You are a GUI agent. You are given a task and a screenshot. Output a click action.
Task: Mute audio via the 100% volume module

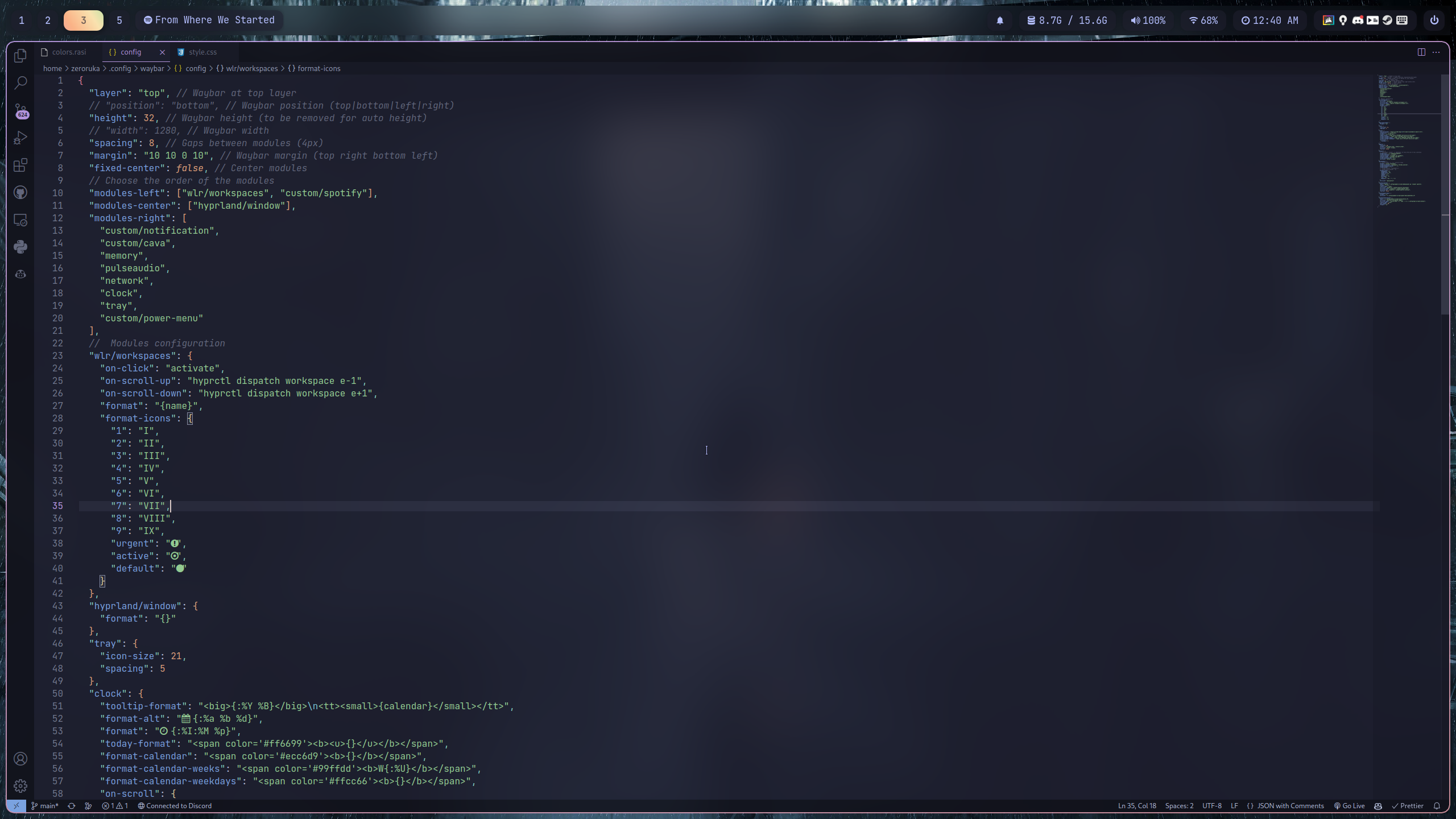1148,20
